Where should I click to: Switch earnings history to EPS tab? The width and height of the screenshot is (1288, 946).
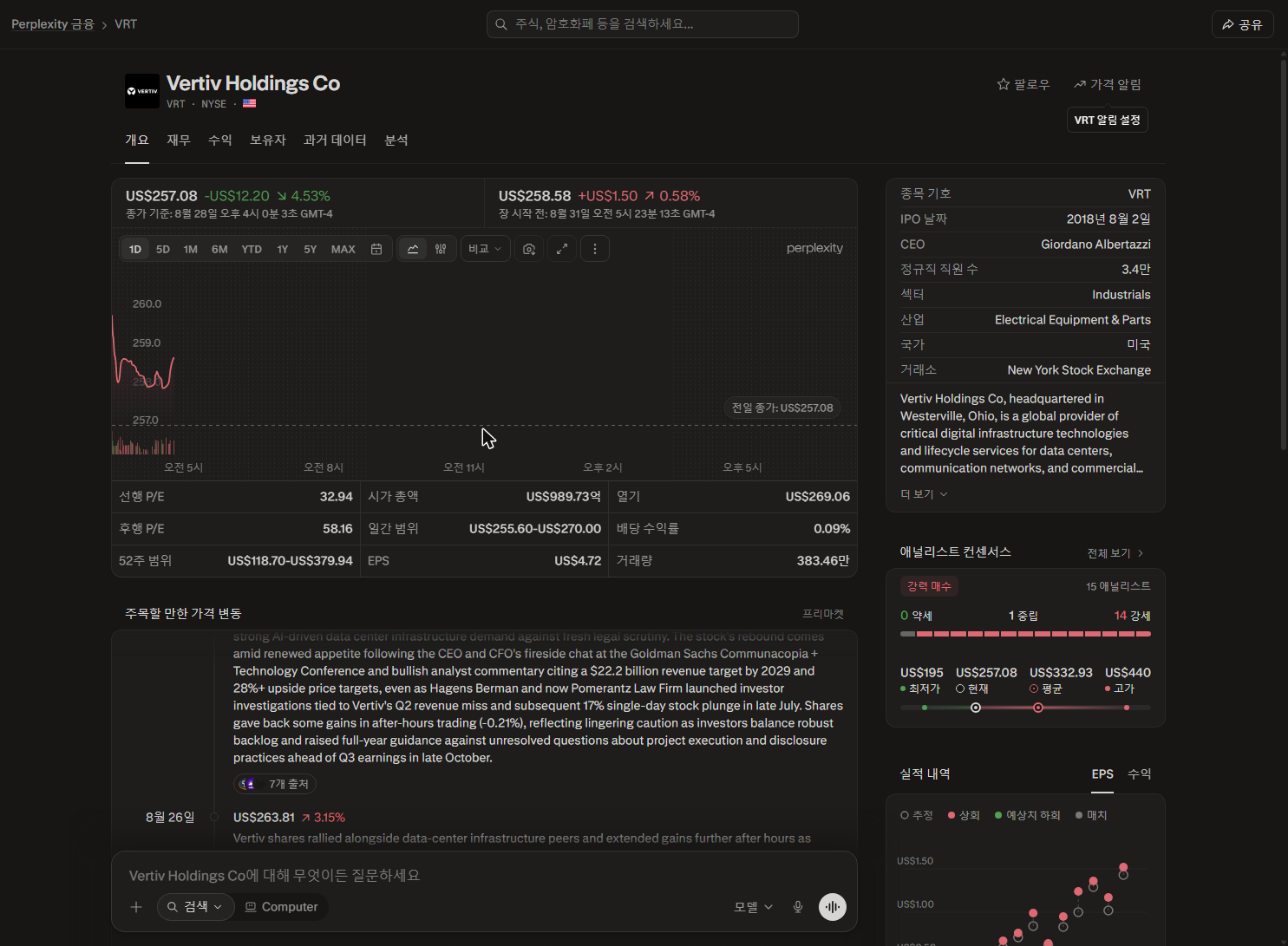coord(1102,774)
